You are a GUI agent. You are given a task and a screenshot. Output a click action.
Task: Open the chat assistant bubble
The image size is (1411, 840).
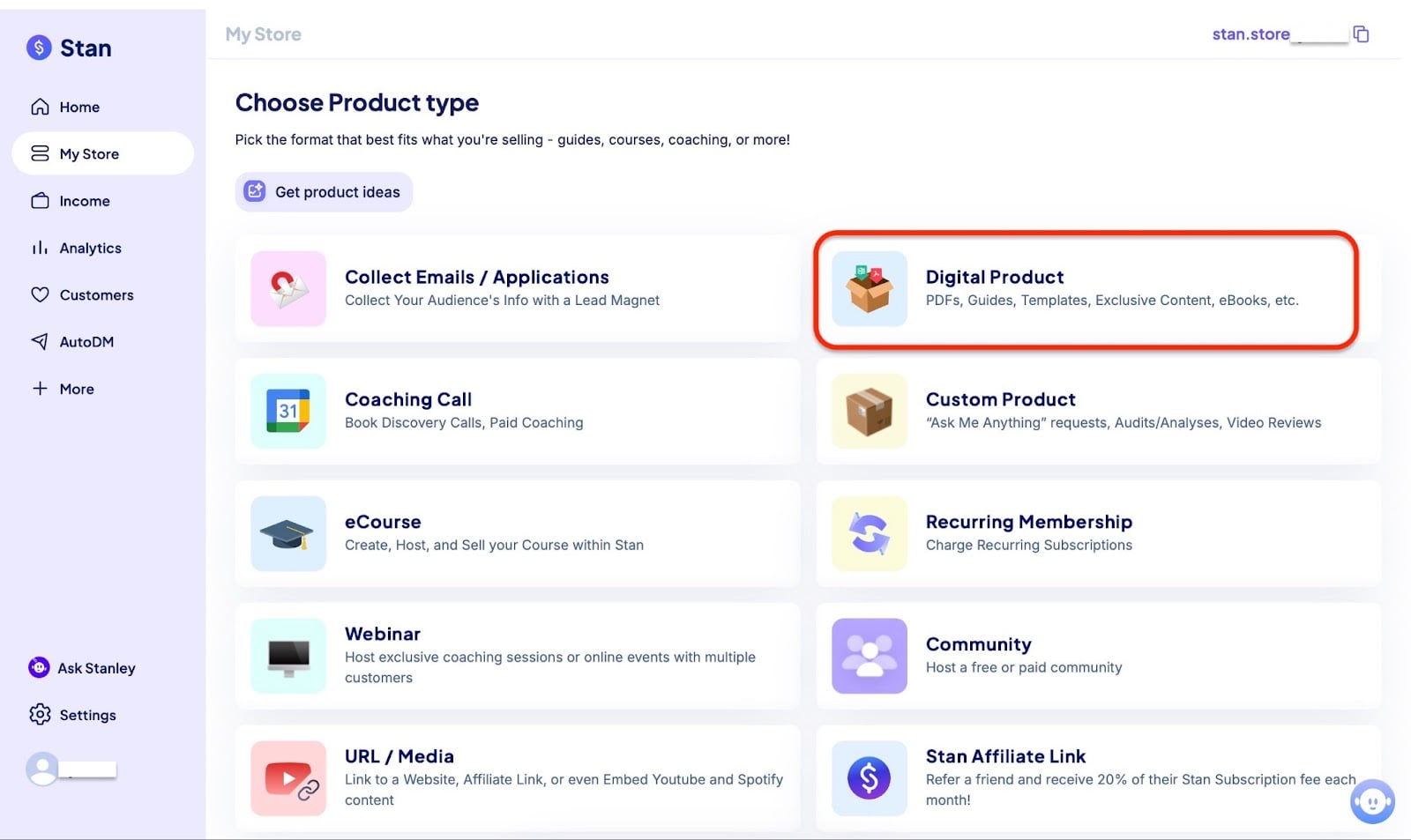click(1372, 802)
